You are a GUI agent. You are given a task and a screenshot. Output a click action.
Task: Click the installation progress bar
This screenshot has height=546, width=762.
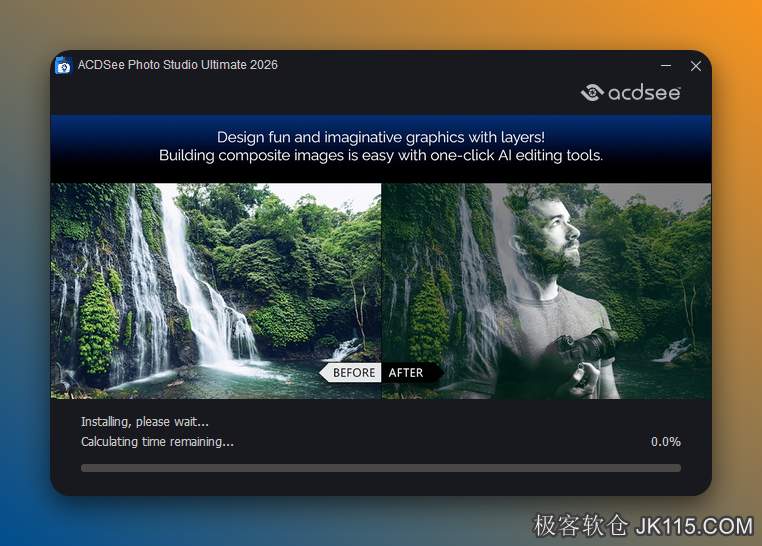[381, 468]
